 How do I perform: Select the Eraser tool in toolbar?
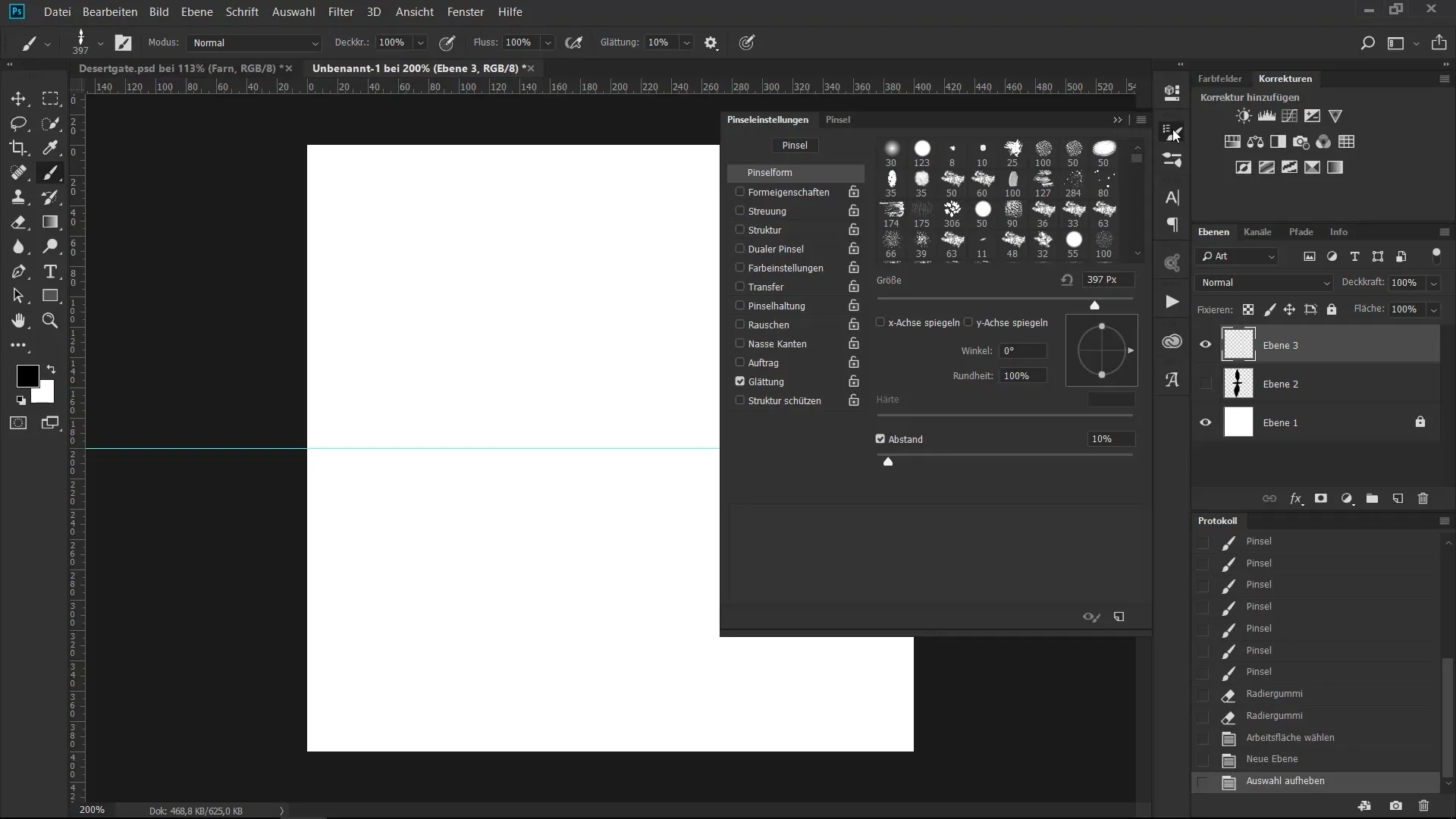[x=18, y=222]
